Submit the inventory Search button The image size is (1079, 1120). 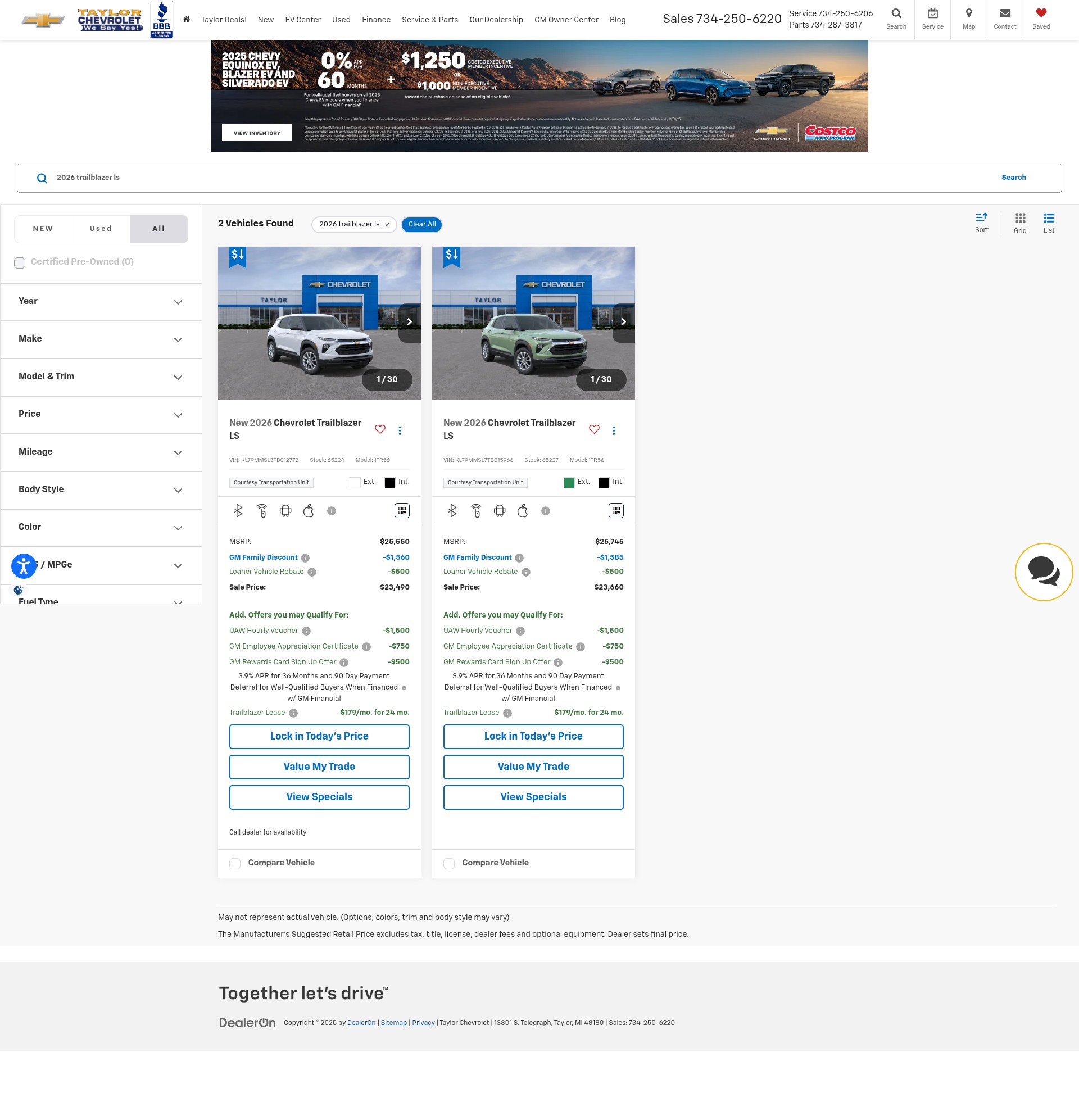pos(1013,178)
